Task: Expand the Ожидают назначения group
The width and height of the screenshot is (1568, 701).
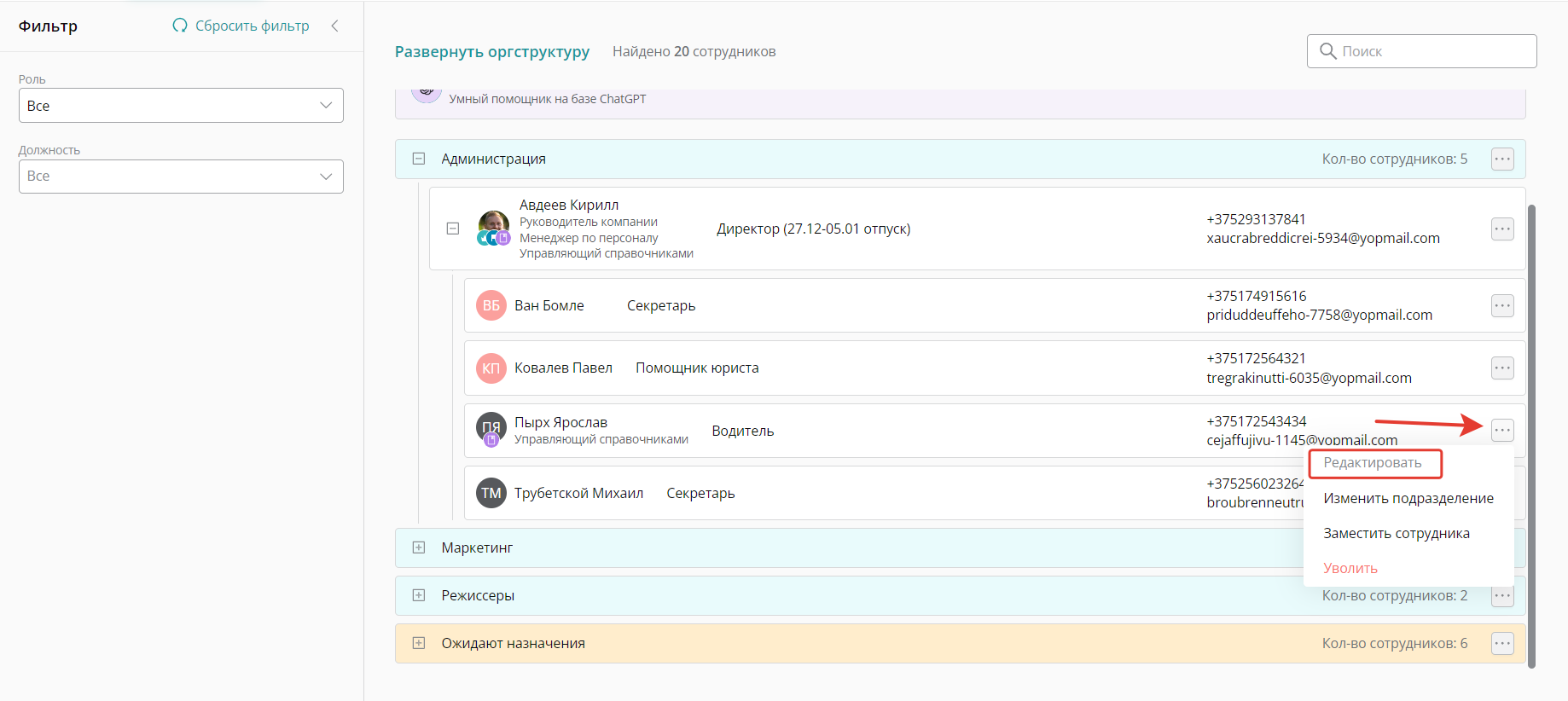Action: (x=419, y=643)
